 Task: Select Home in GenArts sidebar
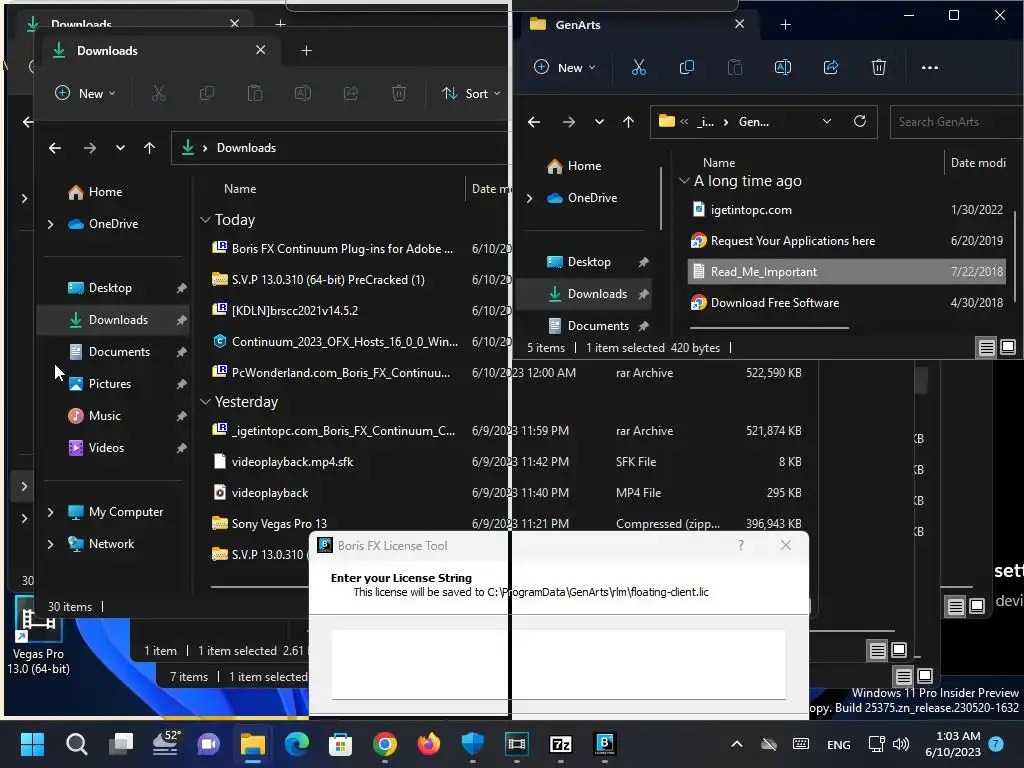point(584,166)
